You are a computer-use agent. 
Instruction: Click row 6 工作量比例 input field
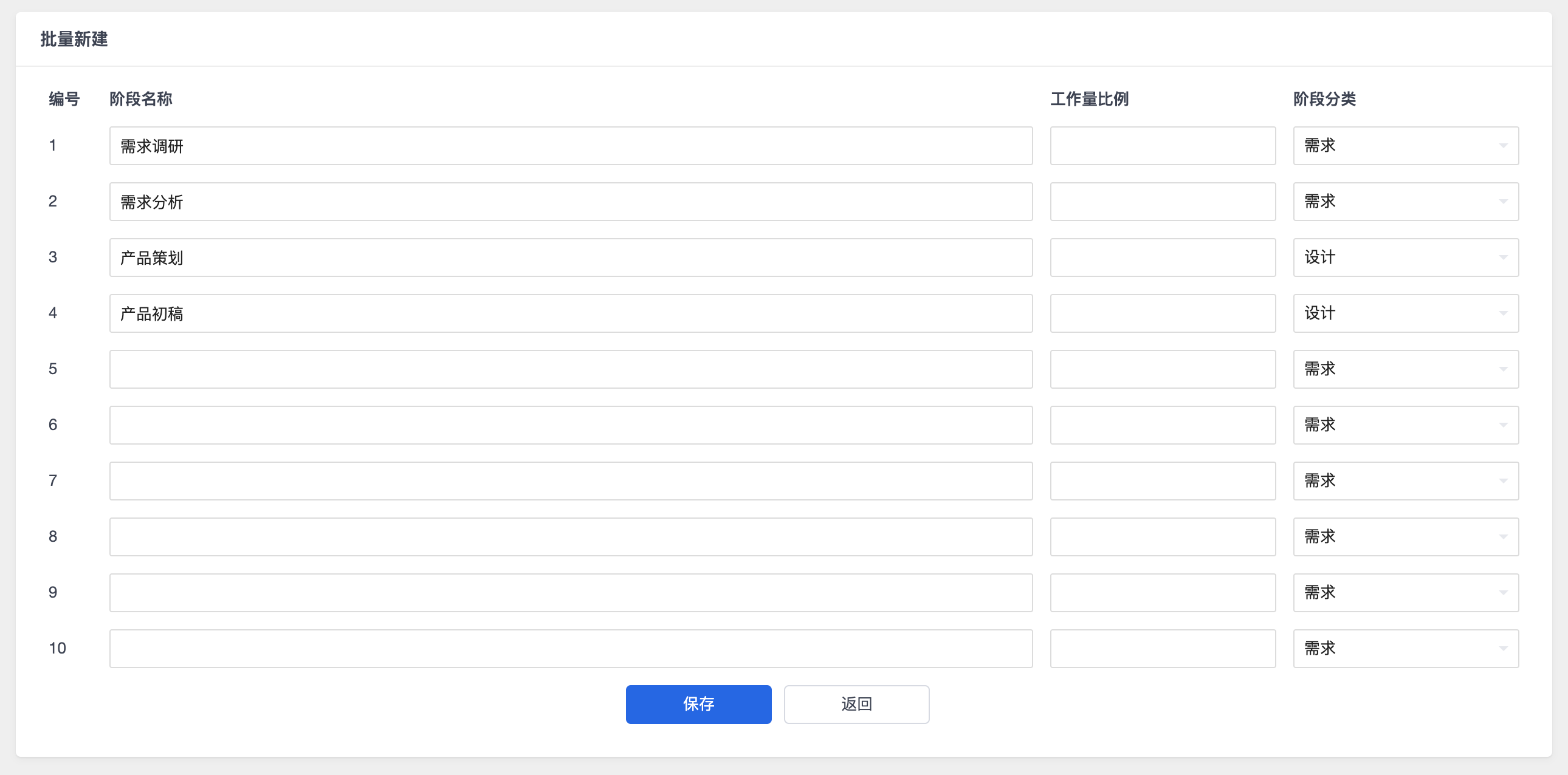click(x=1162, y=425)
